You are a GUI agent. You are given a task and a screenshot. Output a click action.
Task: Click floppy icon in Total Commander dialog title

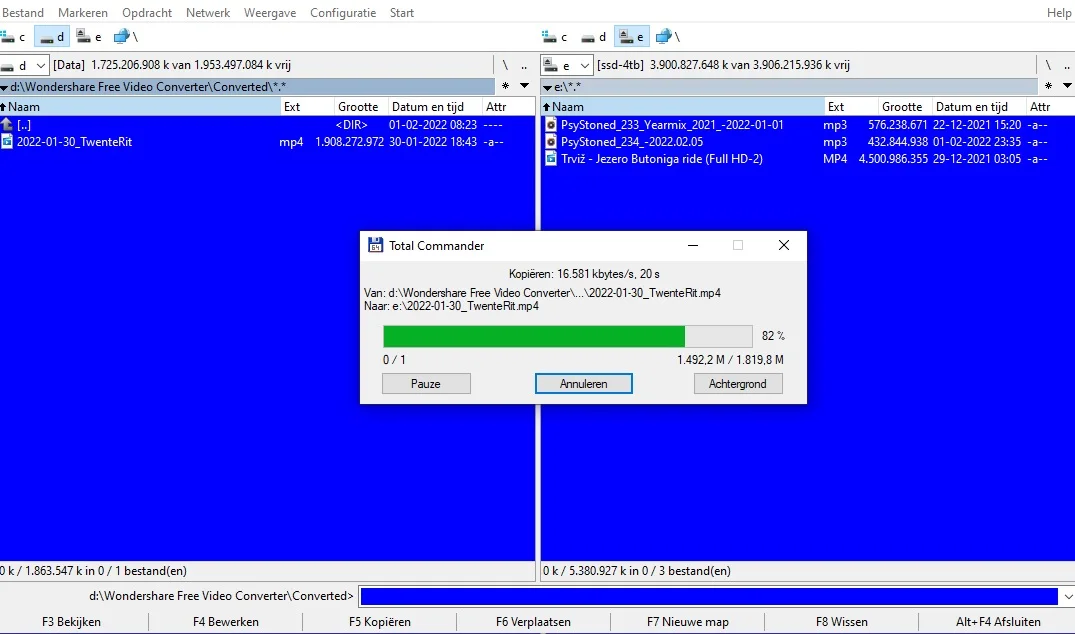pos(375,245)
